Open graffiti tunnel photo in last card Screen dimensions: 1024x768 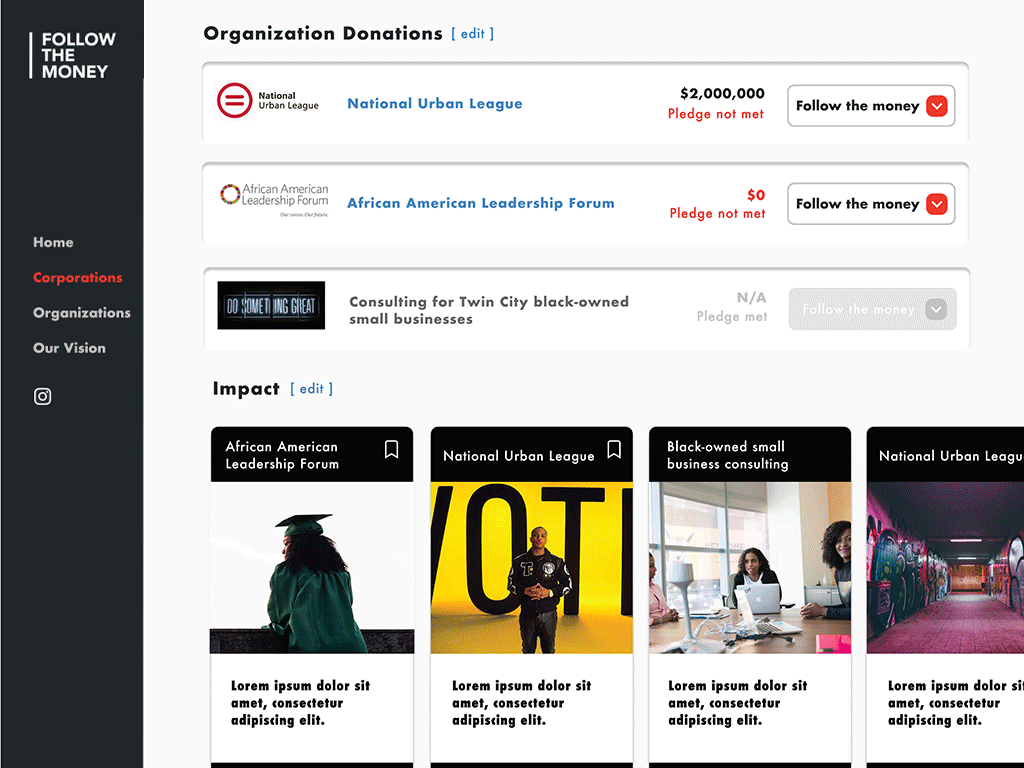click(945, 568)
